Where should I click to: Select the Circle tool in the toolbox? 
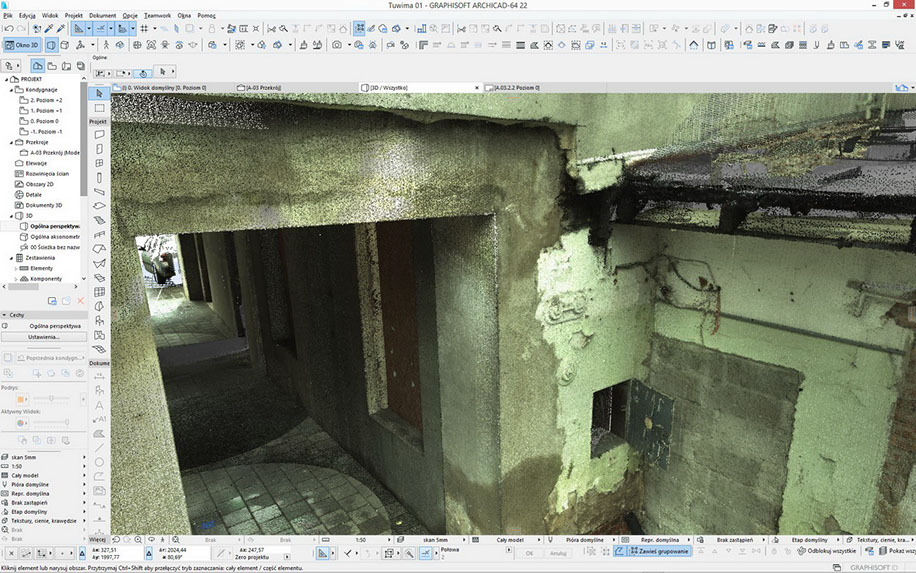(100, 461)
